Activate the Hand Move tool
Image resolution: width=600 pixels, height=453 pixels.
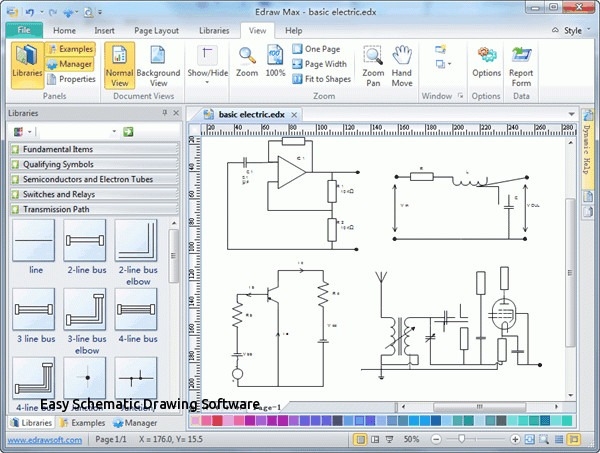coord(402,62)
